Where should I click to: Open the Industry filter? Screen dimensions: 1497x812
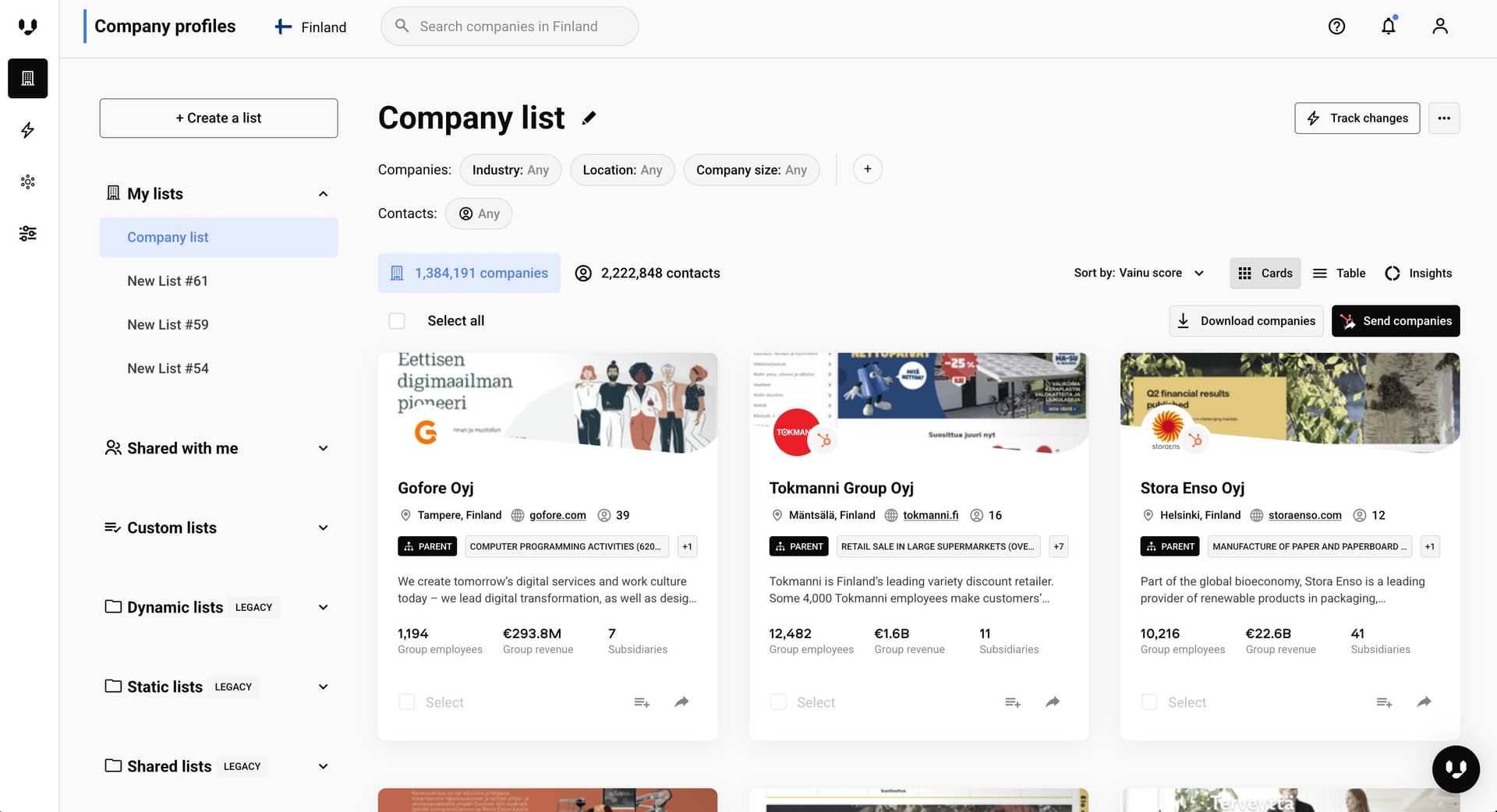(x=511, y=170)
